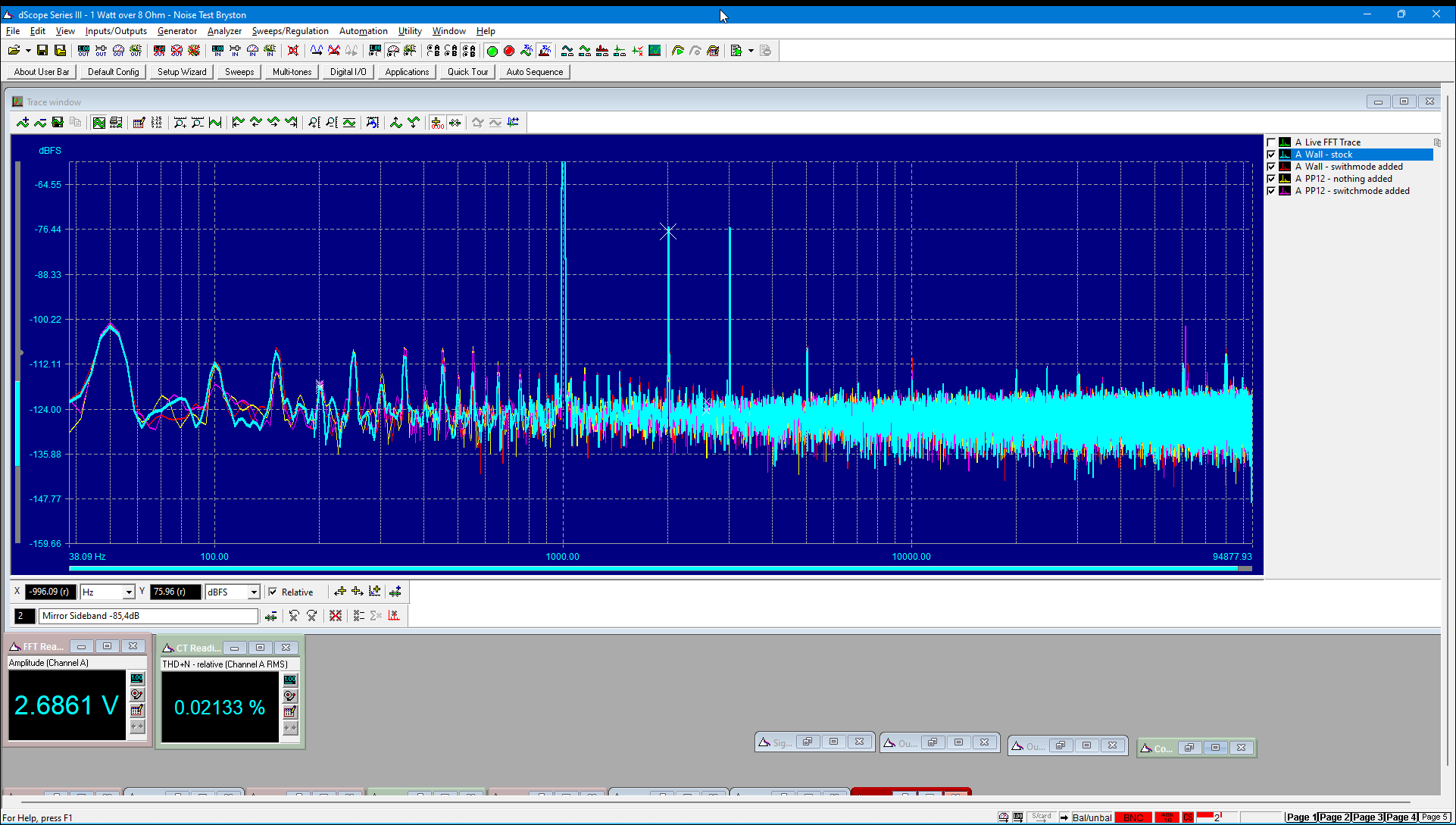This screenshot has width=1456, height=825.
Task: Click the About User Bar button
Action: pos(42,72)
